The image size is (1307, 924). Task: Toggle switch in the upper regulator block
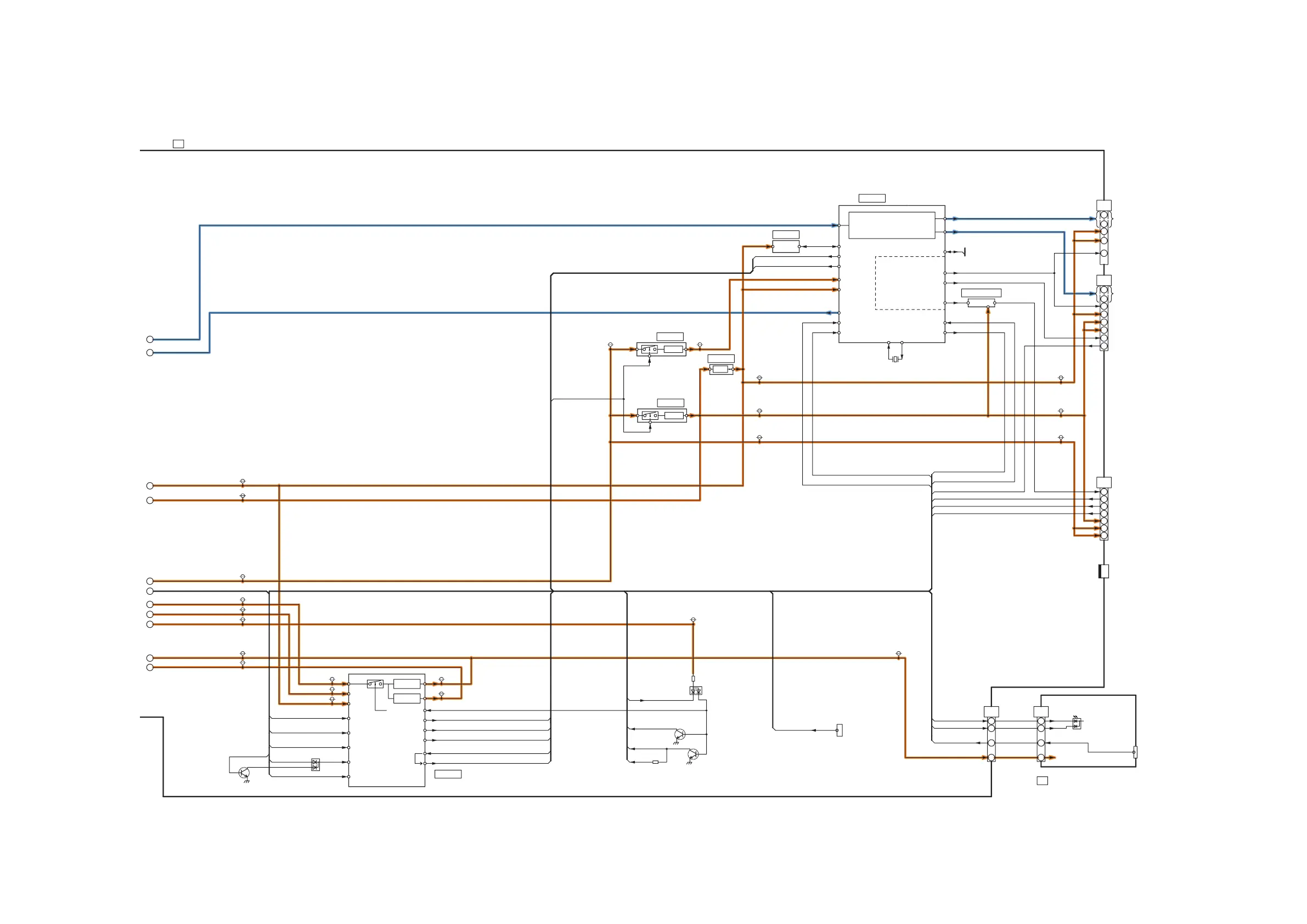click(x=650, y=349)
